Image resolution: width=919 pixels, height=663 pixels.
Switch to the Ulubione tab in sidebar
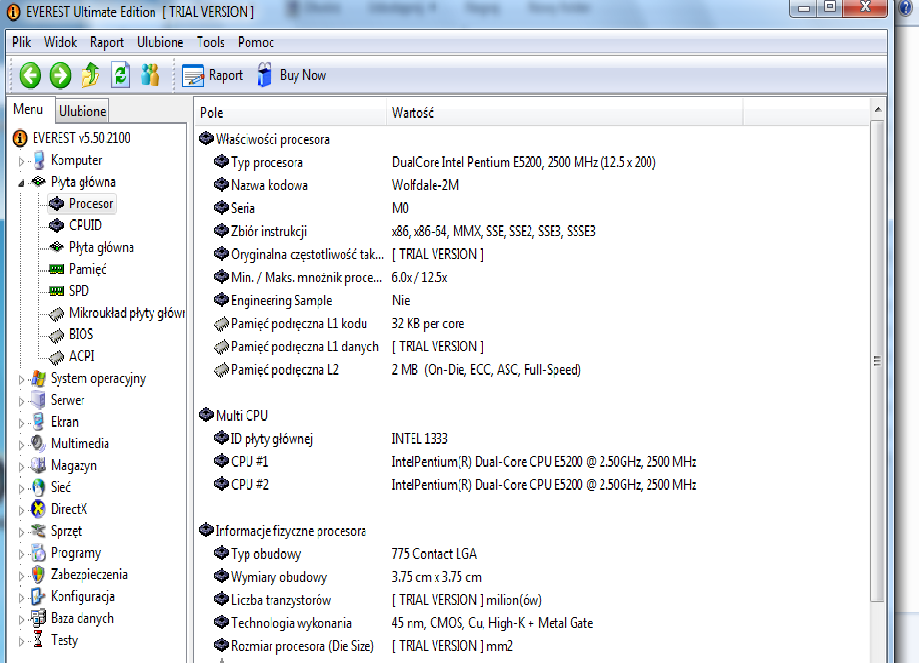(83, 111)
